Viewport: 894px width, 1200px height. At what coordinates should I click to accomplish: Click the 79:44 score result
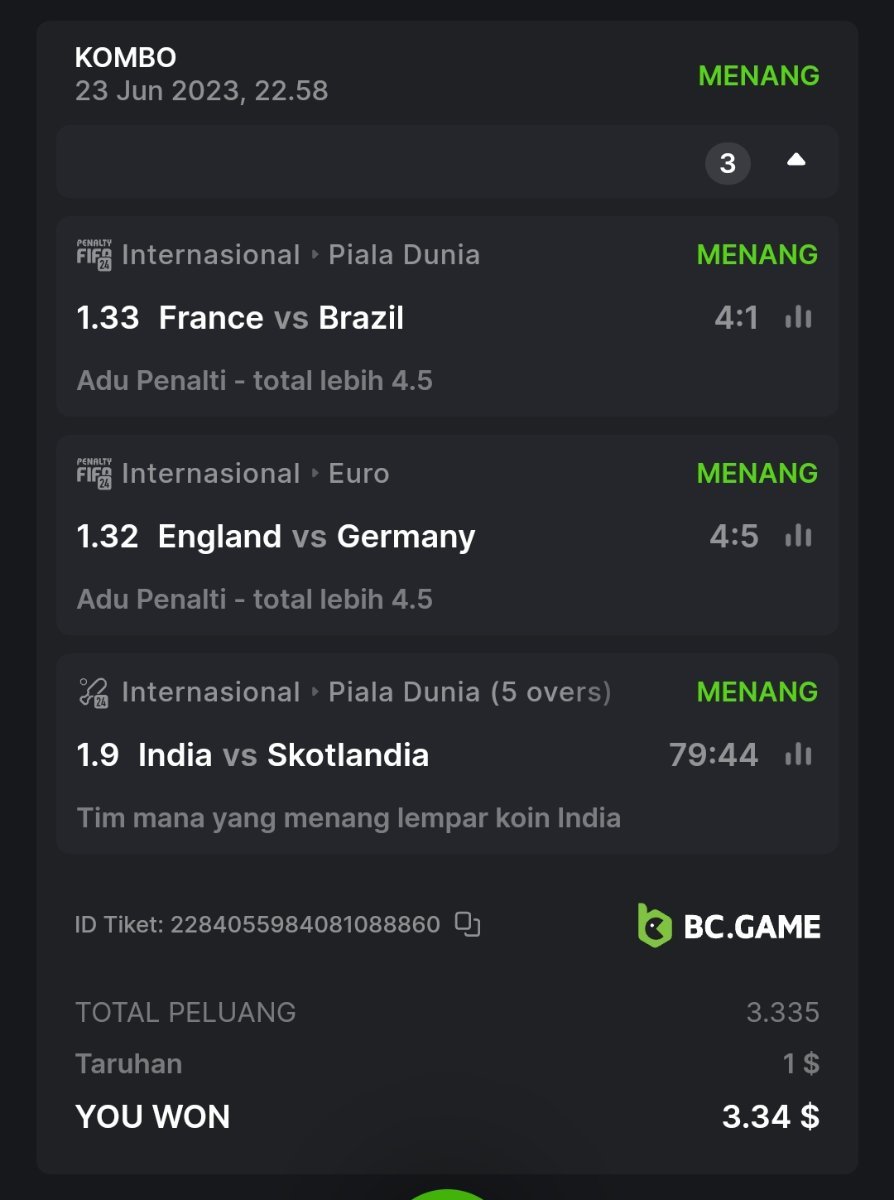pos(713,755)
